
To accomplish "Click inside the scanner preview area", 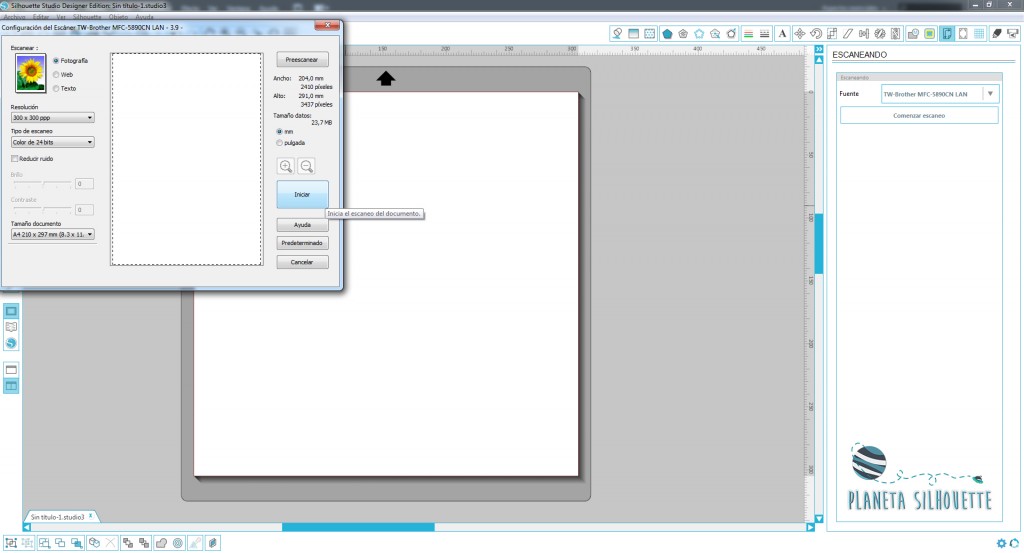I will click(187, 159).
